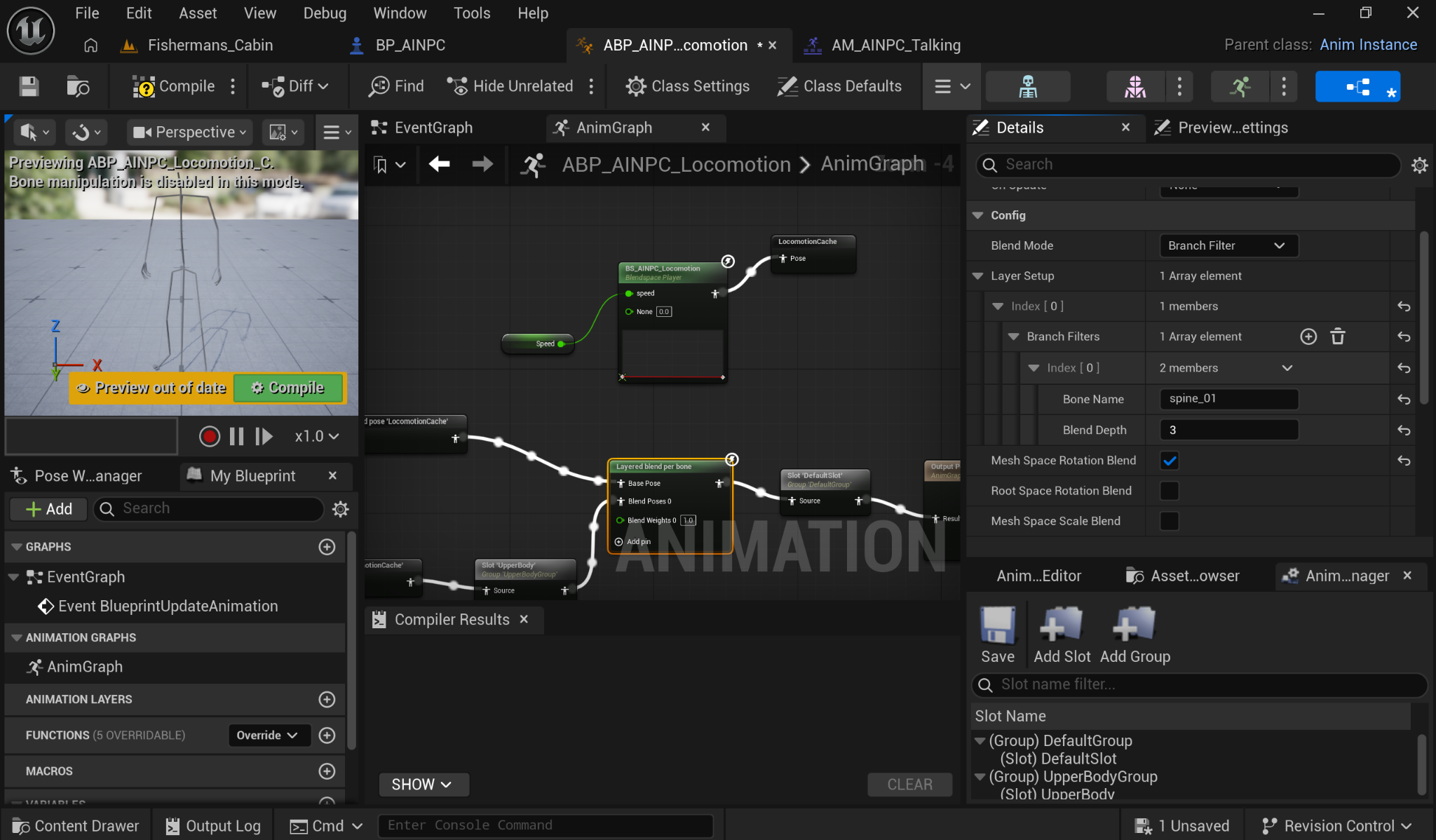This screenshot has height=840, width=1436.
Task: Toggle Hide Unrelated nodes
Action: point(510,86)
